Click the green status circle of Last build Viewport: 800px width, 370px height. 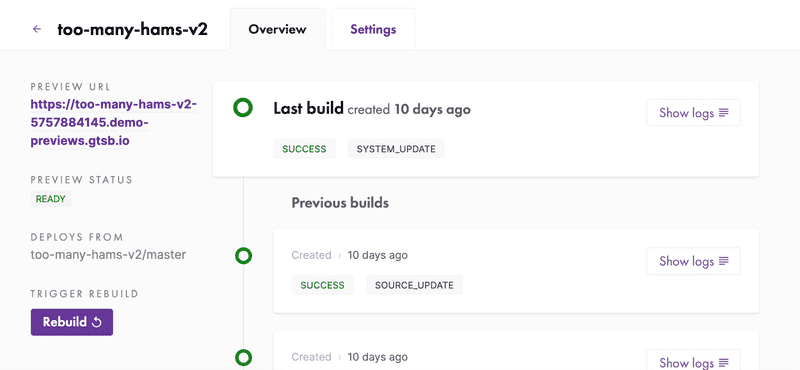[x=243, y=108]
